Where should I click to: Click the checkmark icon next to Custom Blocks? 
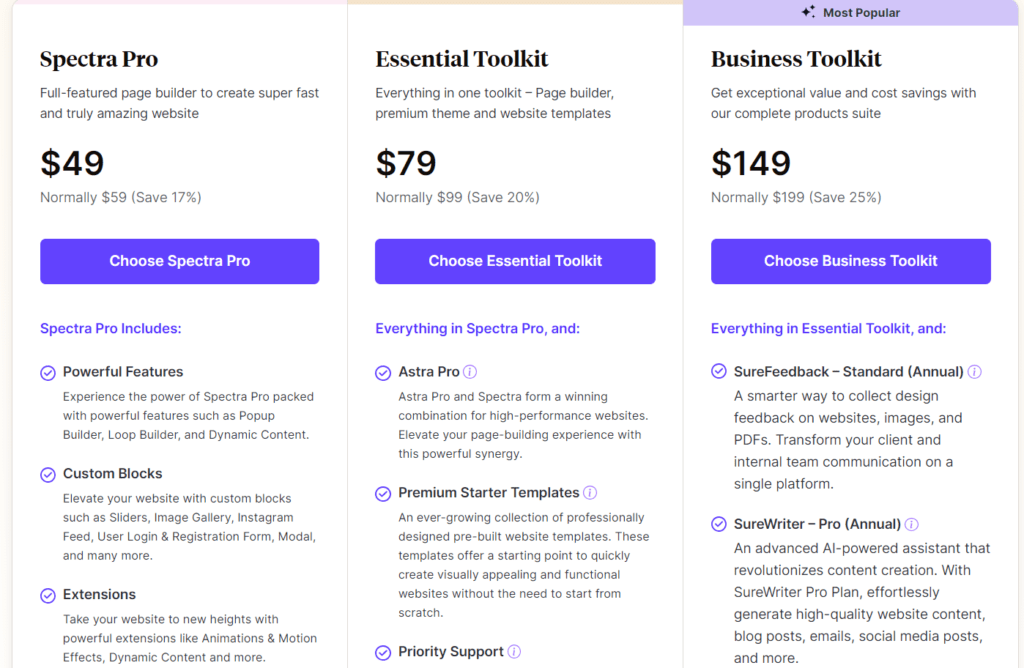tap(47, 474)
